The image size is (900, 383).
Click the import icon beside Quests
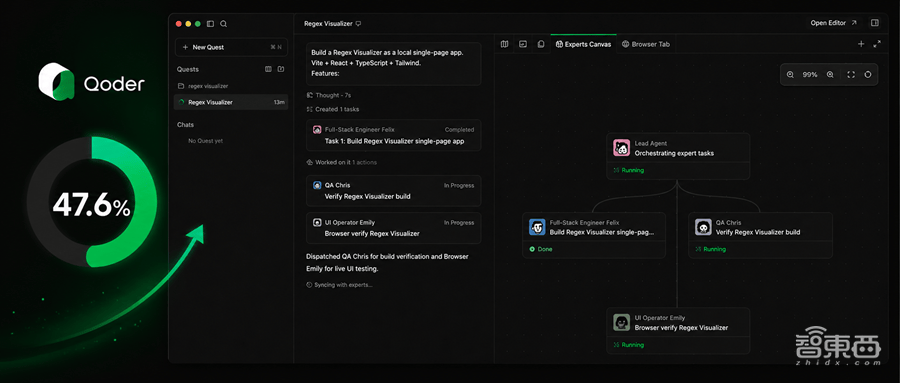(x=281, y=69)
